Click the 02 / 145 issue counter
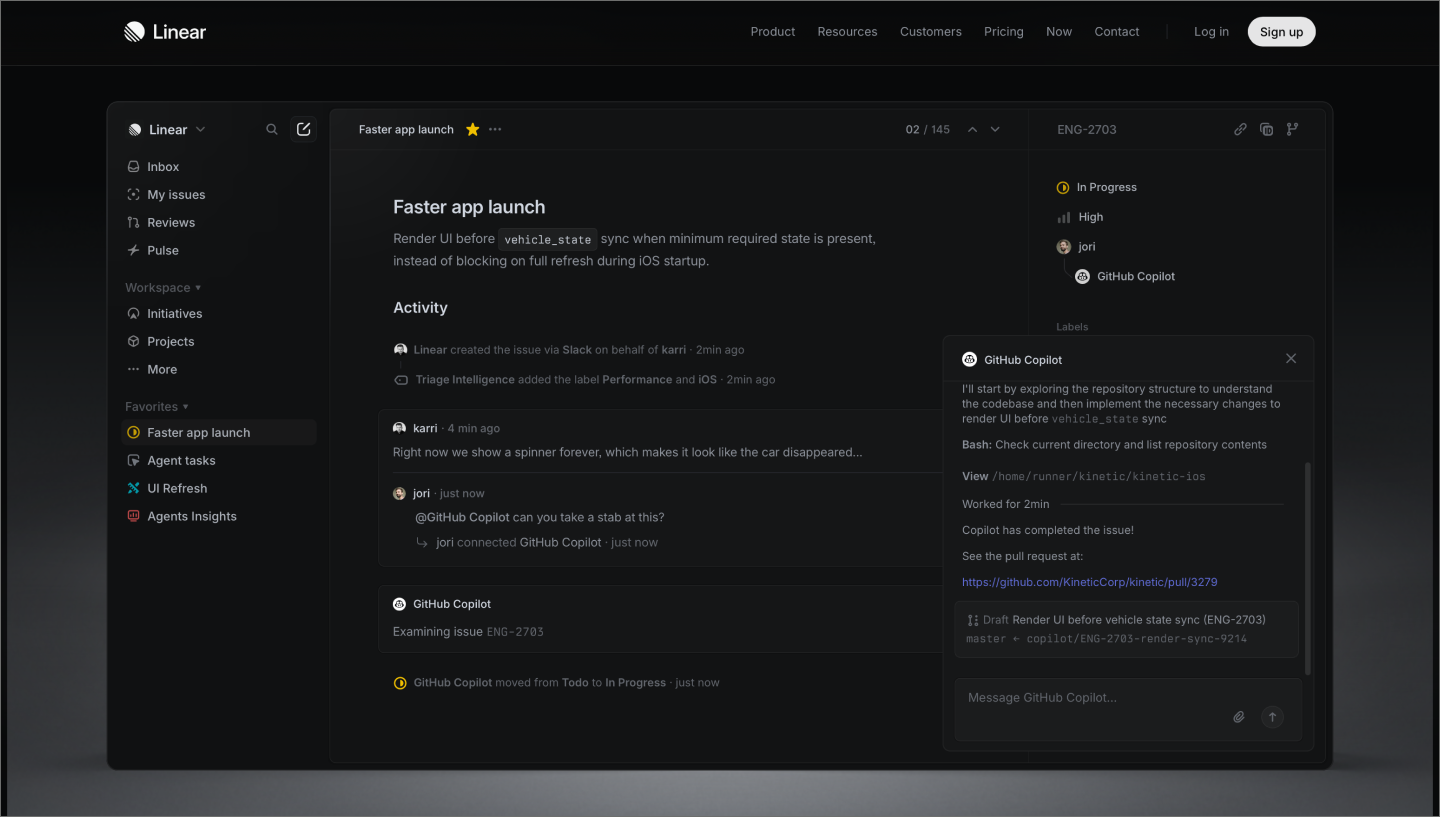This screenshot has width=1440, height=817. (x=927, y=130)
